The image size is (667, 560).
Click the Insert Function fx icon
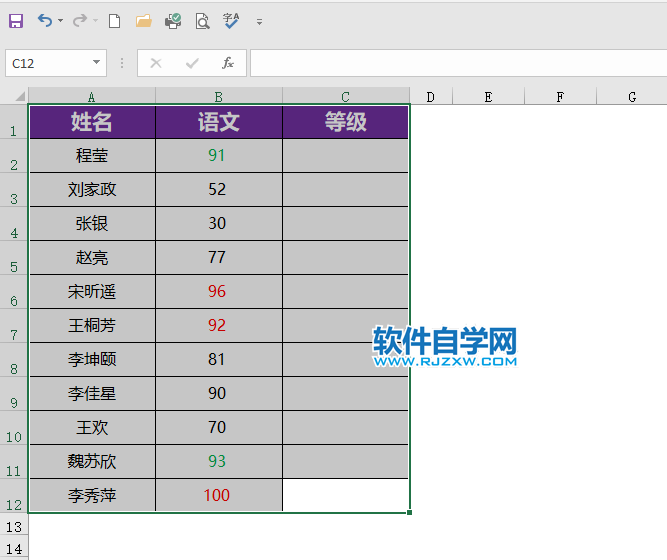click(x=228, y=63)
